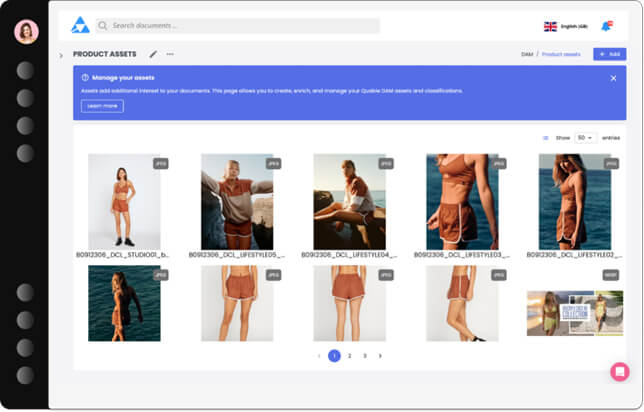644x412 pixels.
Task: Open the collection banner thumbnail
Action: [575, 313]
